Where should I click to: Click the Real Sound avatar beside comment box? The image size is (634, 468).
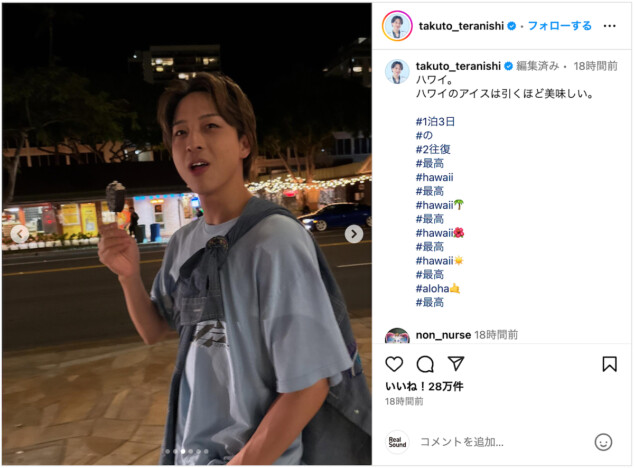tap(397, 442)
